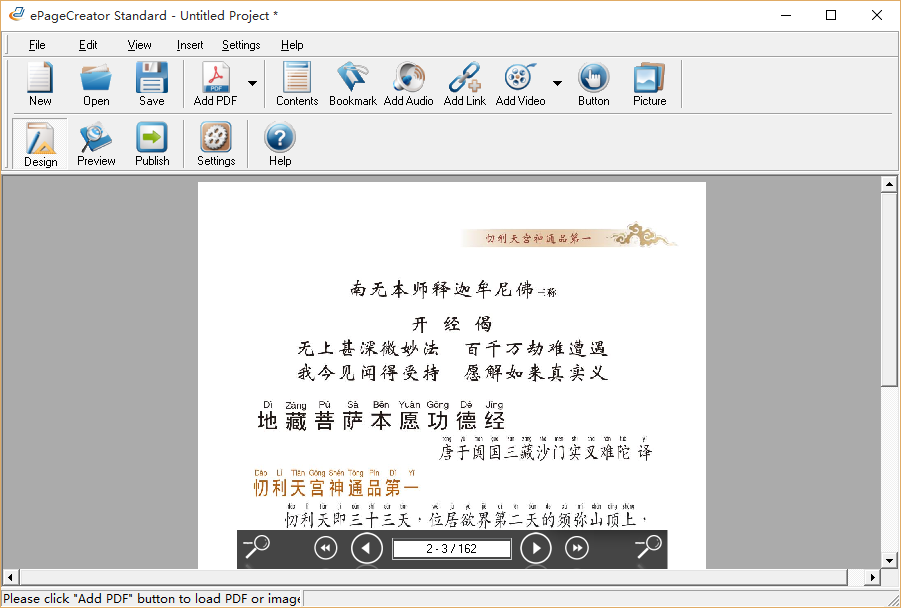The width and height of the screenshot is (901, 608).
Task: Click the horizontal scrollbar right arrow
Action: click(x=873, y=577)
